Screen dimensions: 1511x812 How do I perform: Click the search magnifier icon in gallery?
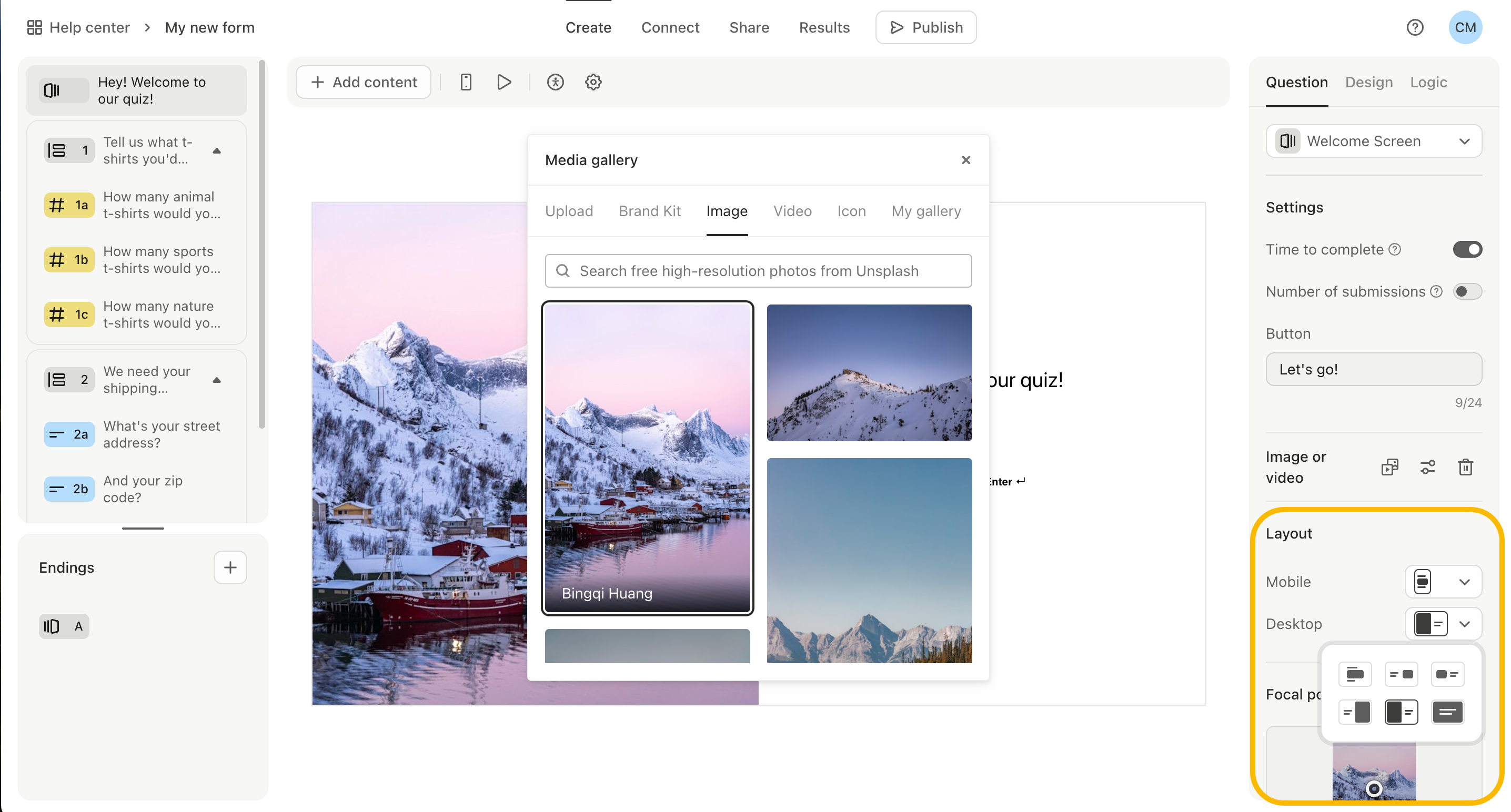pyautogui.click(x=562, y=271)
